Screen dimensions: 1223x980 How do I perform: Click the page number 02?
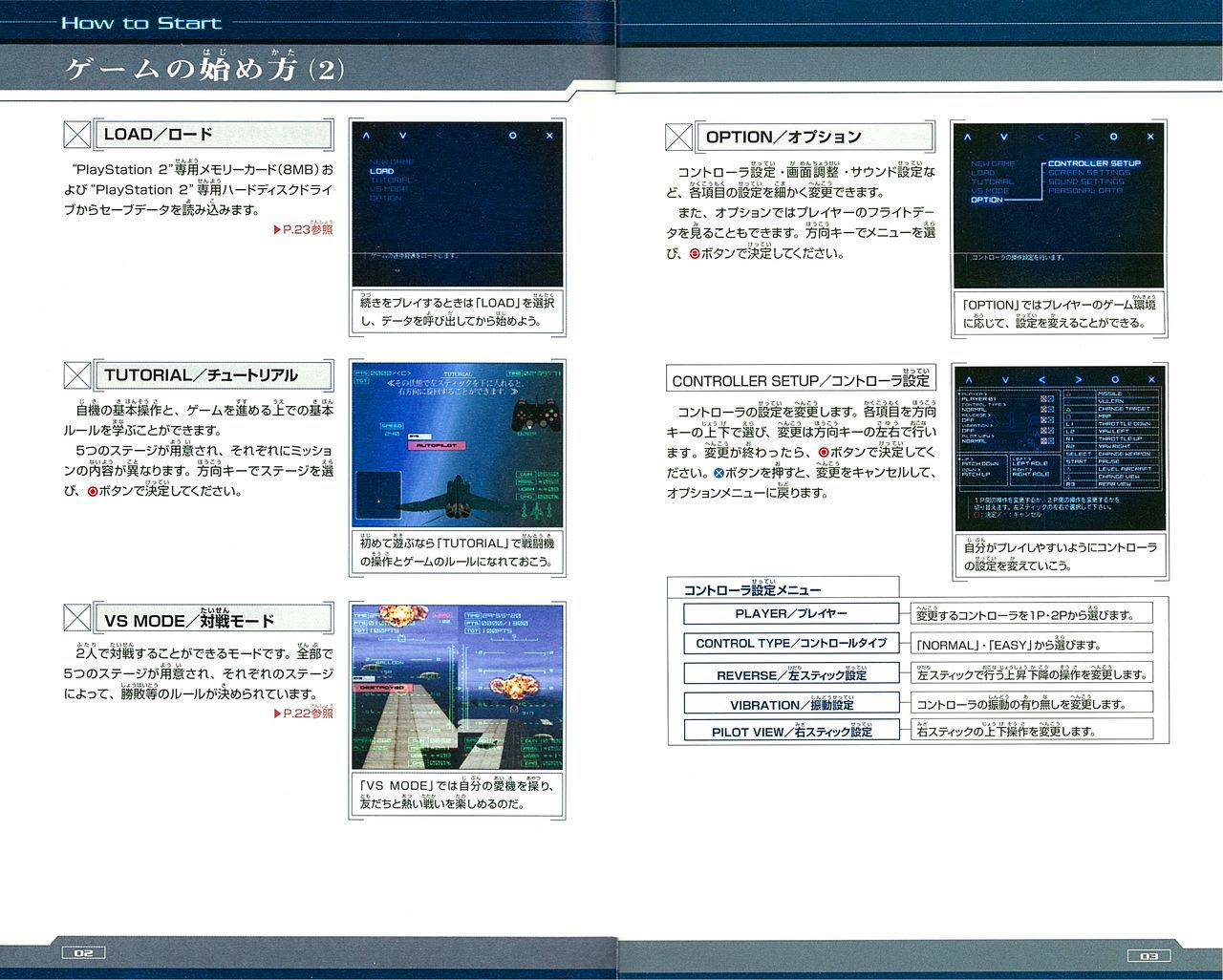pyautogui.click(x=84, y=952)
